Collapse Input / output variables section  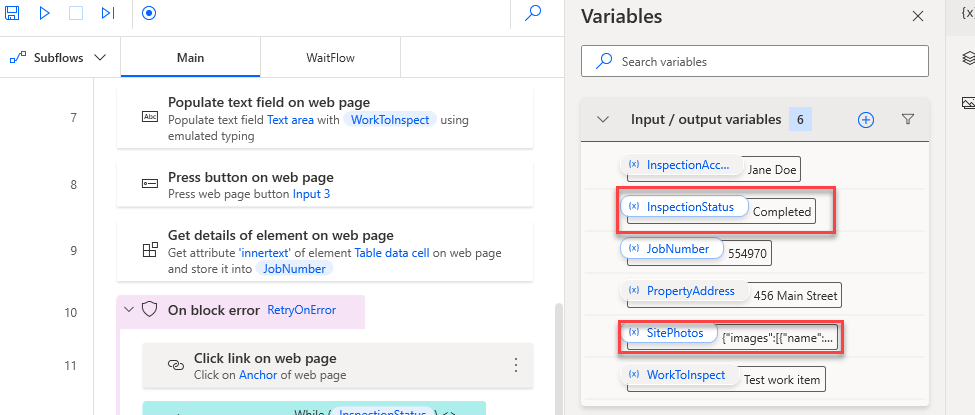603,120
